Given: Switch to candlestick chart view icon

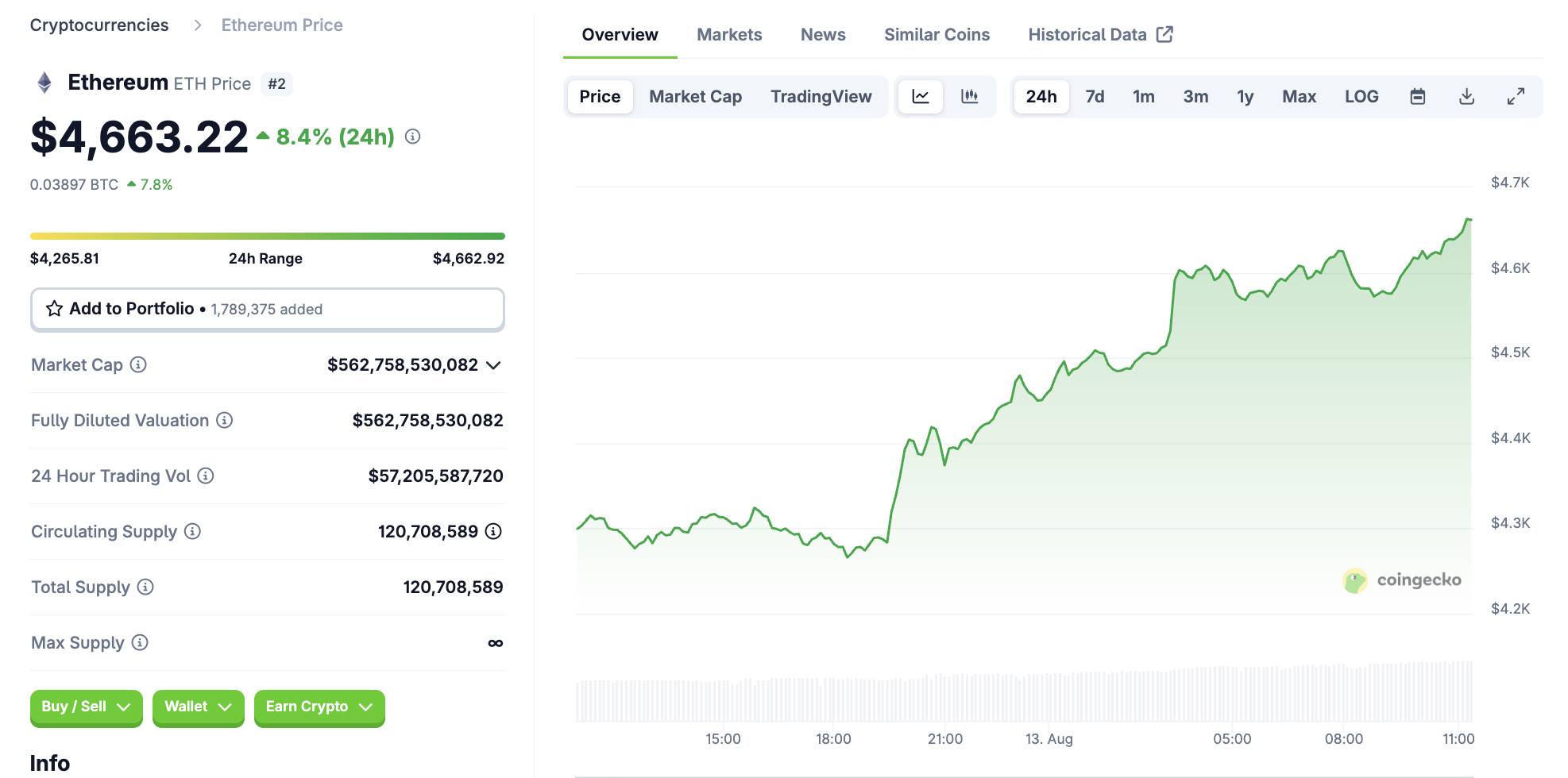Looking at the screenshot, I should 970,97.
